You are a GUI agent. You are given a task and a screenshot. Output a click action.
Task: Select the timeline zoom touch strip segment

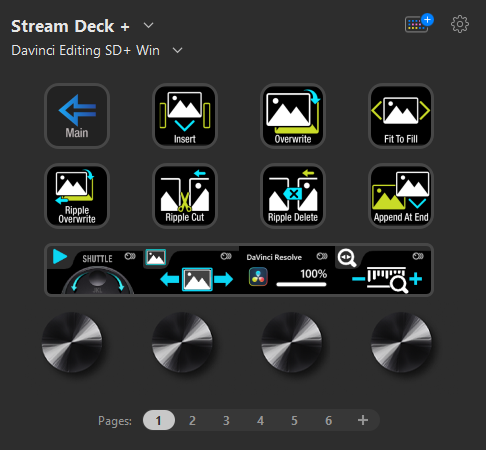383,270
